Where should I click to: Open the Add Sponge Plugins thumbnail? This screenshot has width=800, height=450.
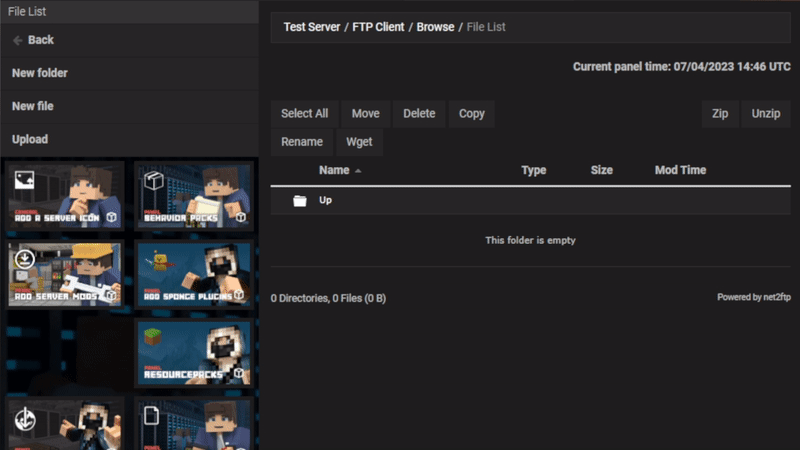coord(192,273)
